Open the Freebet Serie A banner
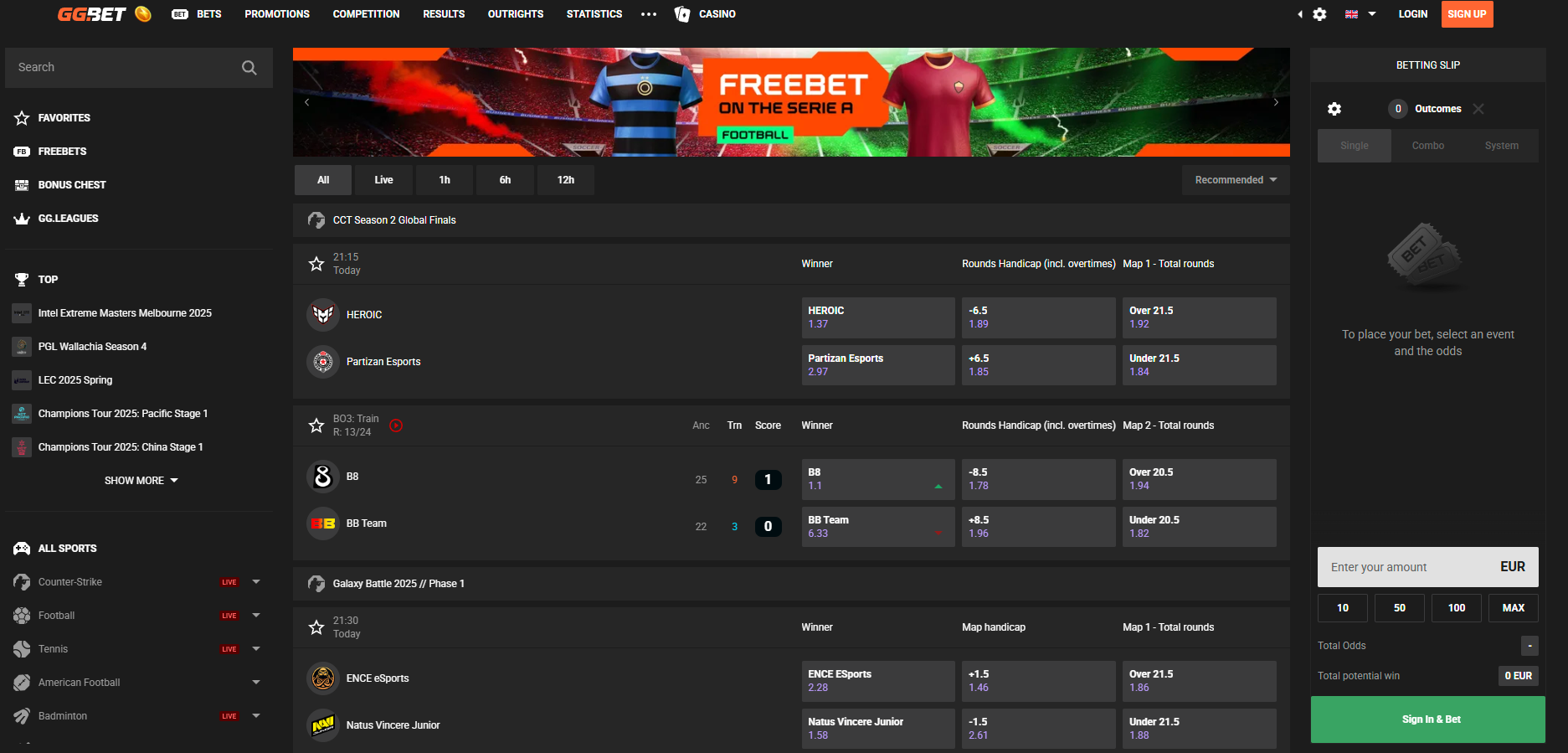This screenshot has width=1568, height=753. point(791,102)
